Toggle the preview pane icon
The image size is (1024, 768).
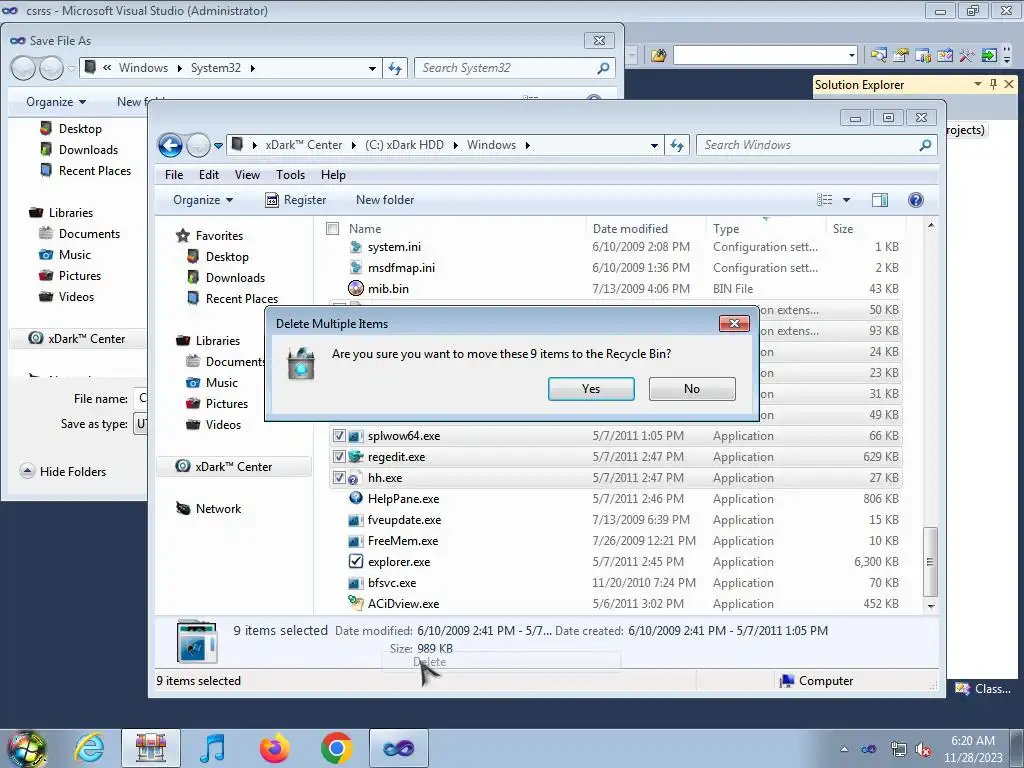[x=880, y=200]
